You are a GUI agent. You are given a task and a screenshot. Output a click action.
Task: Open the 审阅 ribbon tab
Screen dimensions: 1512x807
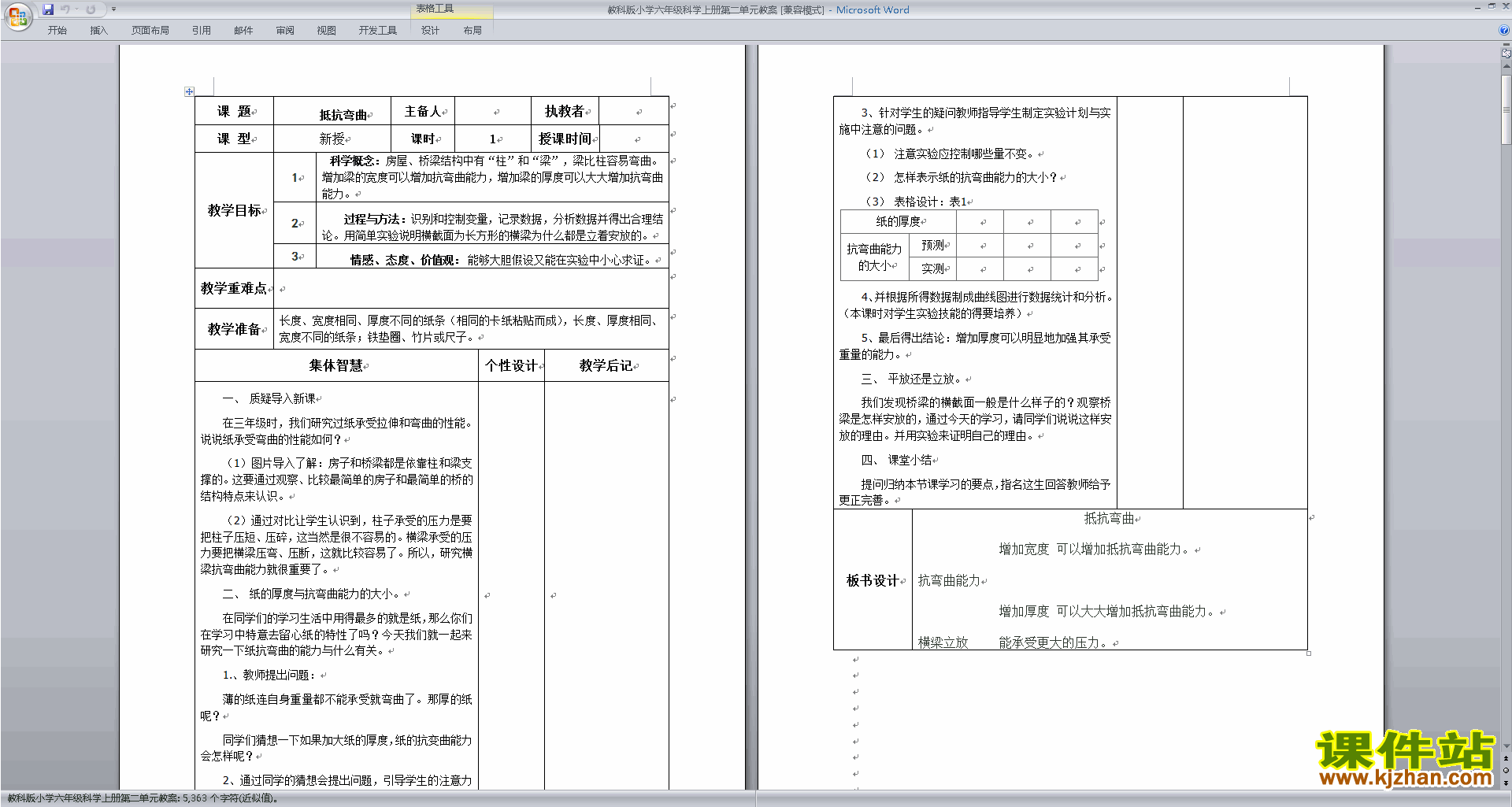[x=285, y=31]
